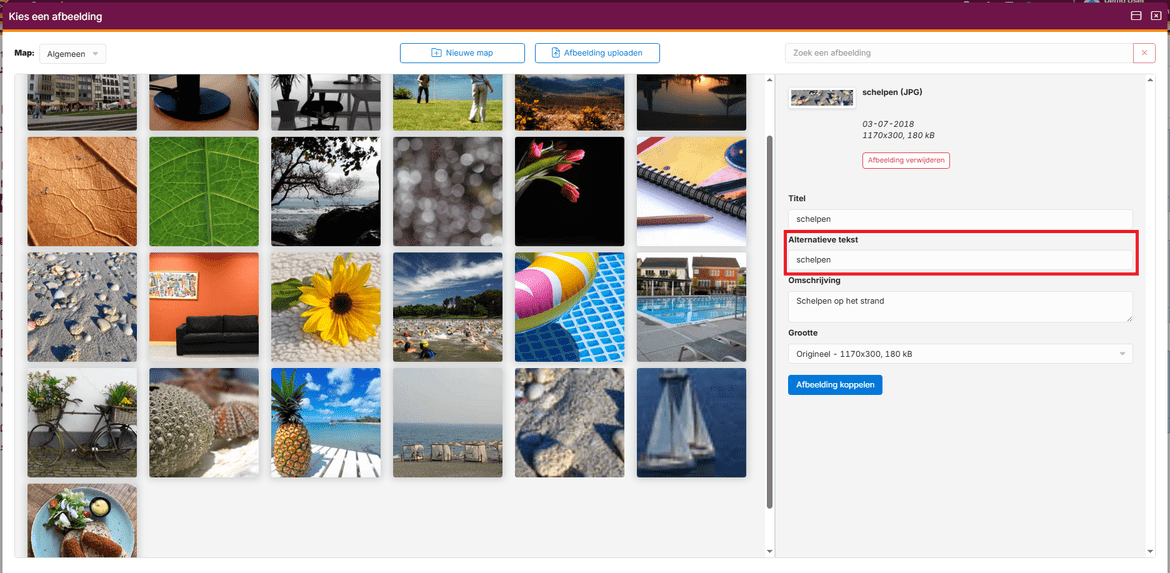
Task: Open the Map Algemeen dropdown
Action: 73,54
